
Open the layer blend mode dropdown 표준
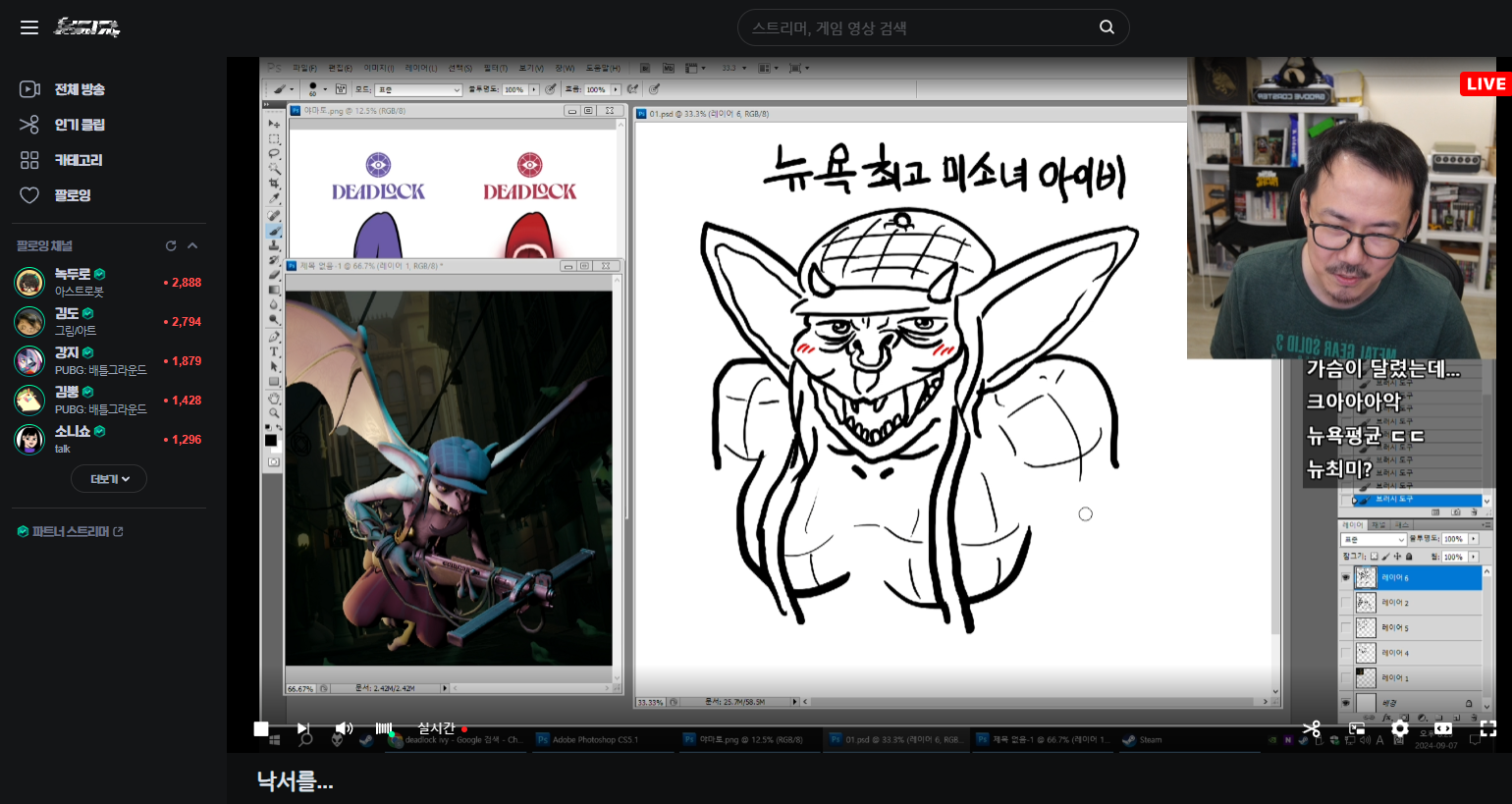click(1374, 539)
